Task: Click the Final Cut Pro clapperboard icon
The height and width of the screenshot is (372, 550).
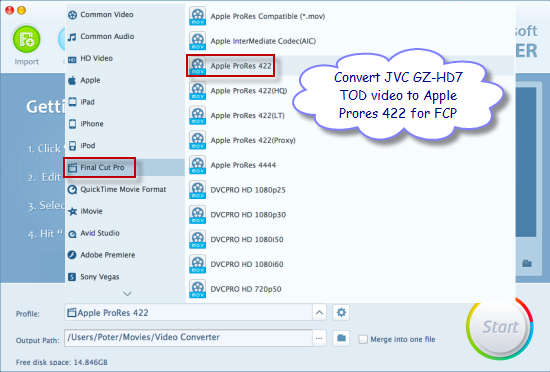Action: [x=72, y=168]
